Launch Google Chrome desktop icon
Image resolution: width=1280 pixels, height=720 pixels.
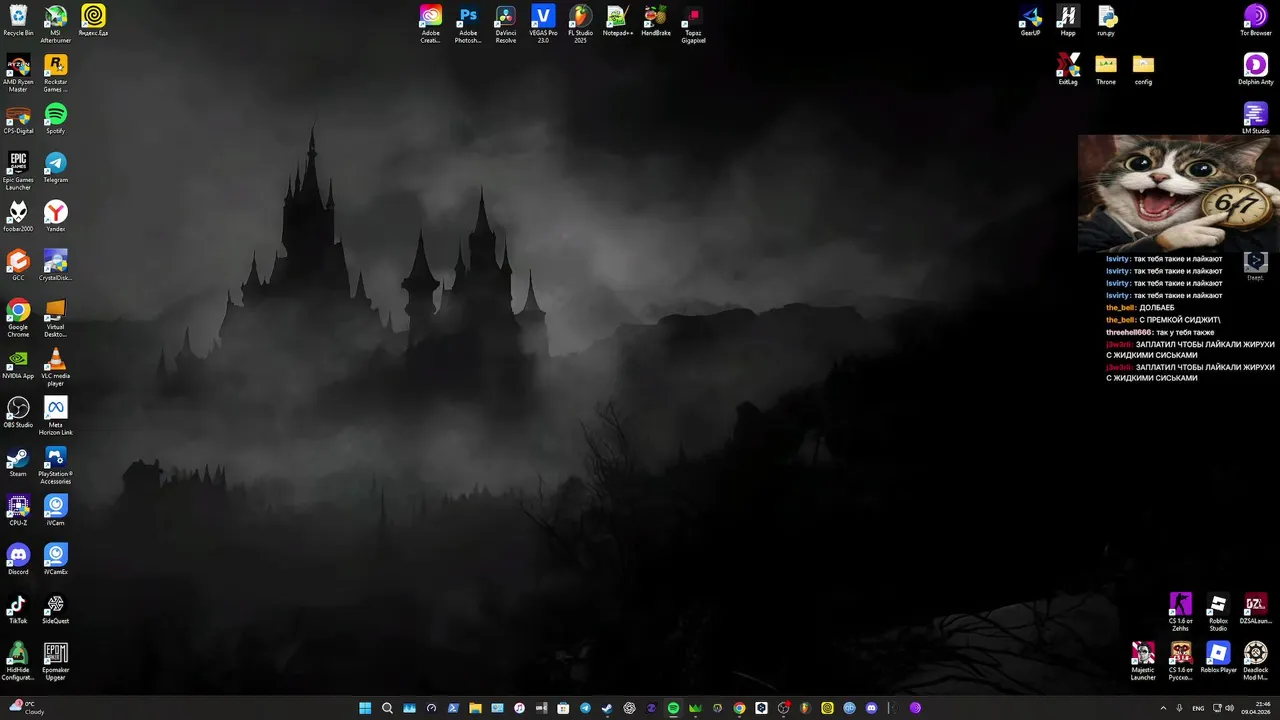coord(18,318)
